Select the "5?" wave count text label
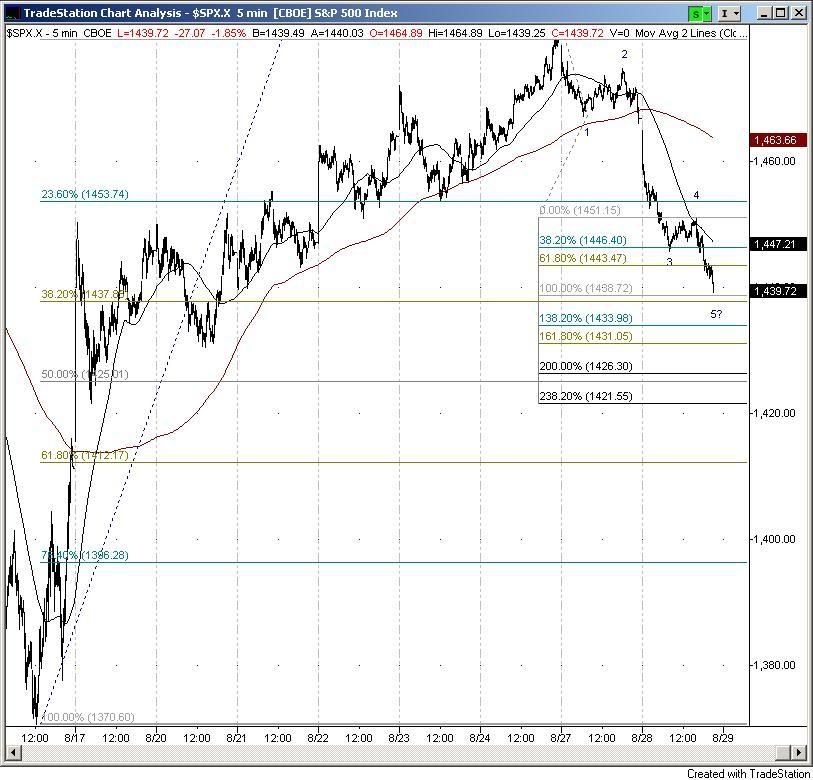Image resolution: width=813 pixels, height=780 pixels. 716,314
